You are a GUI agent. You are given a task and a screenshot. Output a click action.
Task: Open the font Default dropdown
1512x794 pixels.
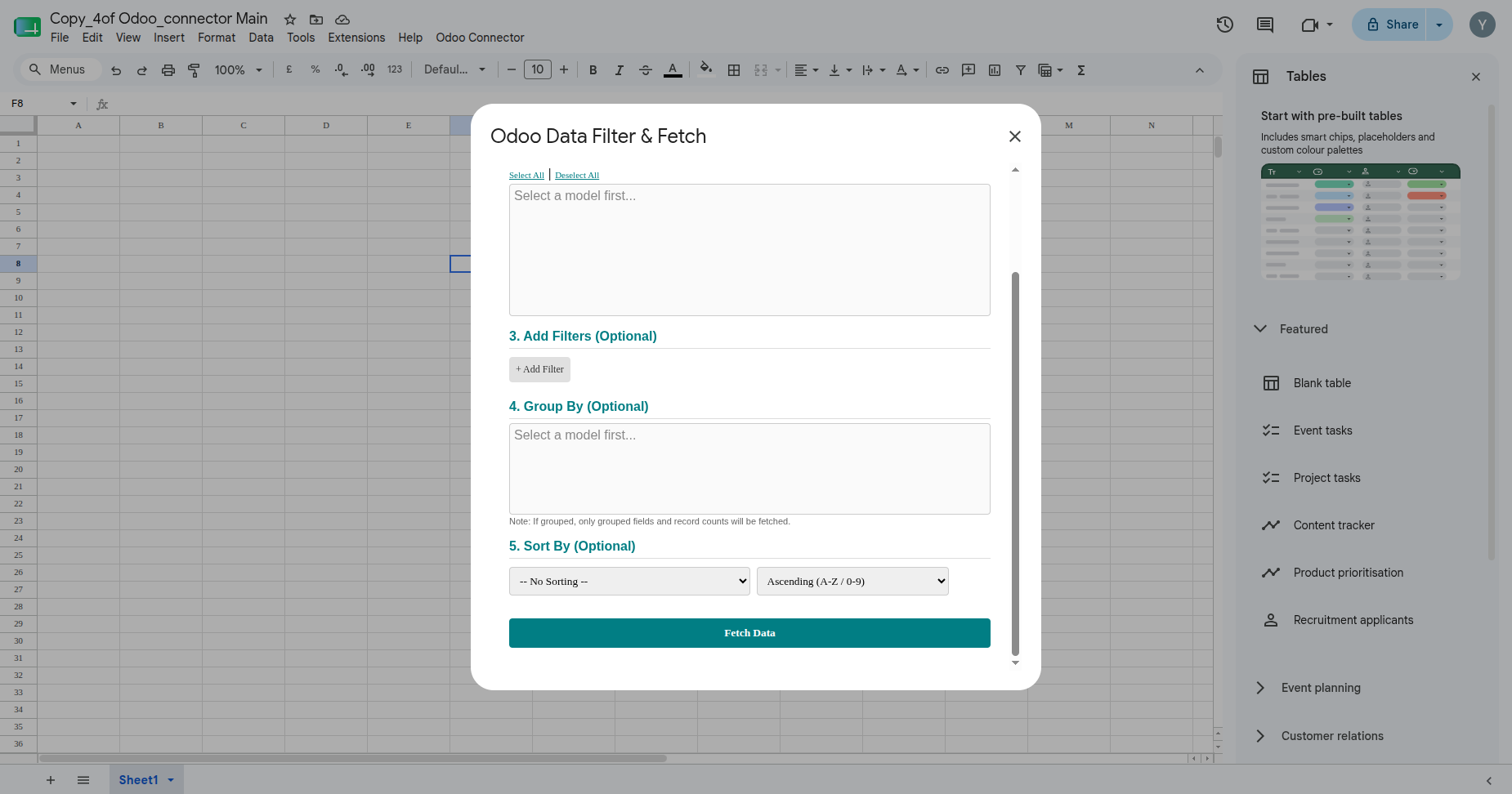point(454,70)
